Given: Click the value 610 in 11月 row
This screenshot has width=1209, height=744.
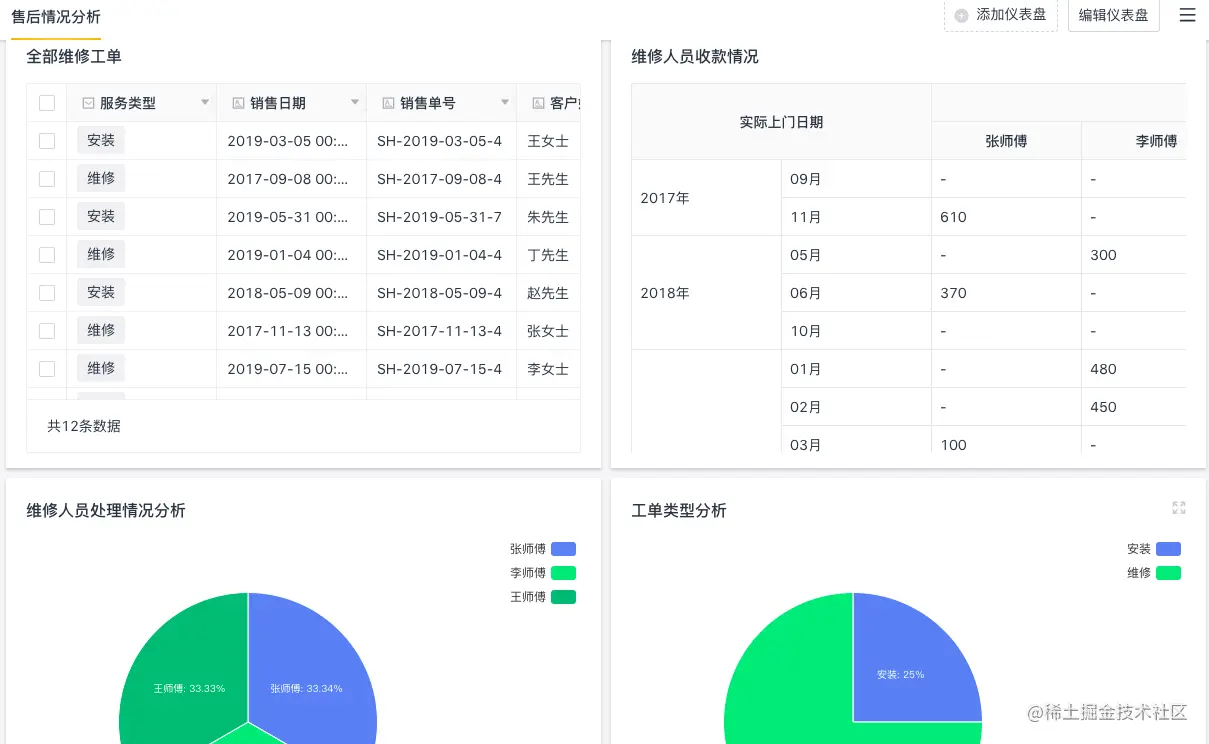Looking at the screenshot, I should coord(953,217).
